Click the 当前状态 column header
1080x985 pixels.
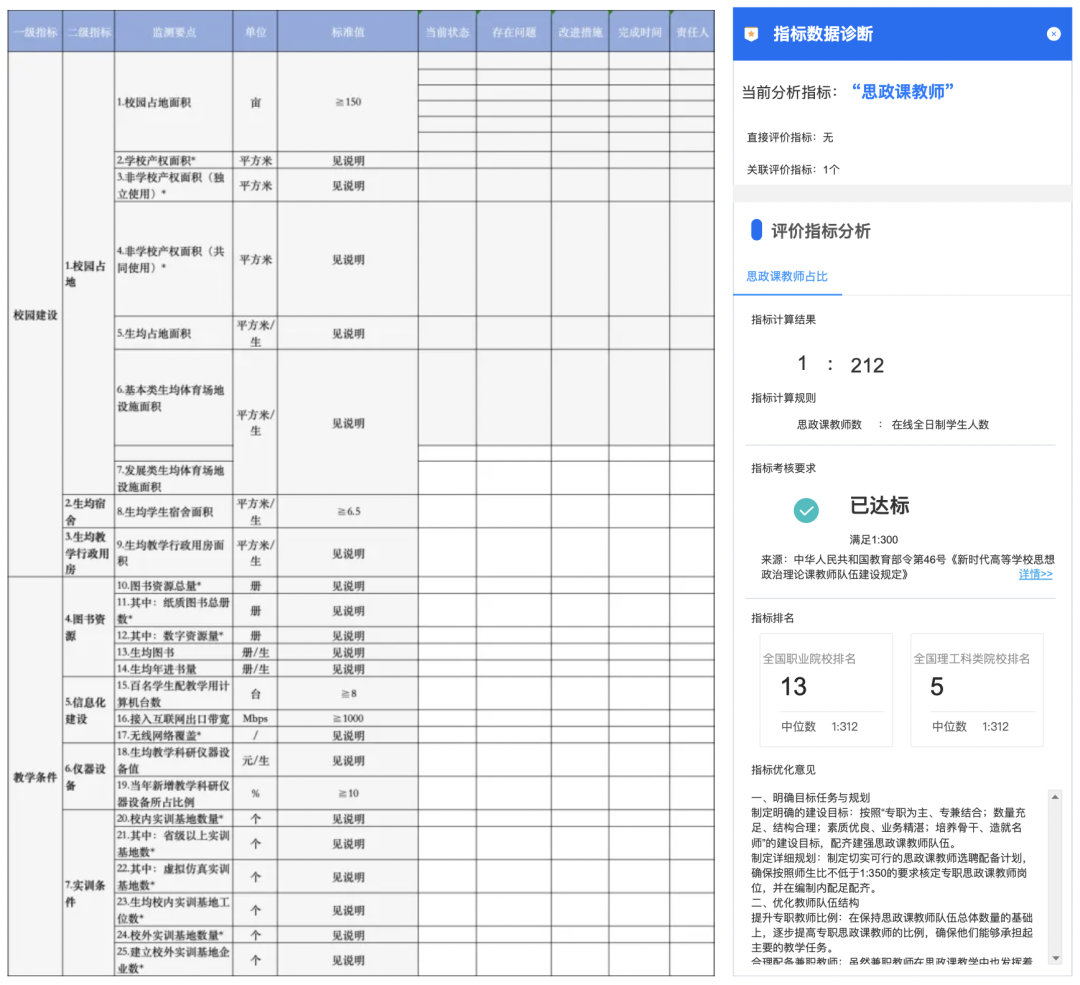point(446,32)
